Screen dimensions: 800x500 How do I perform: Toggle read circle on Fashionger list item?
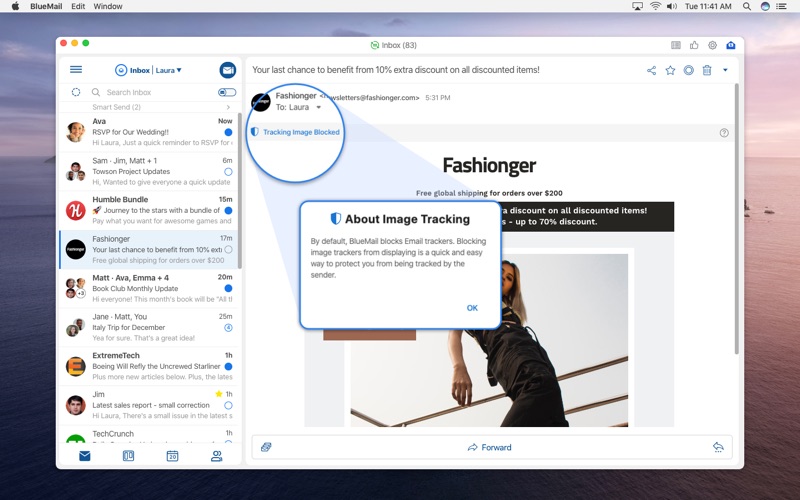[229, 249]
